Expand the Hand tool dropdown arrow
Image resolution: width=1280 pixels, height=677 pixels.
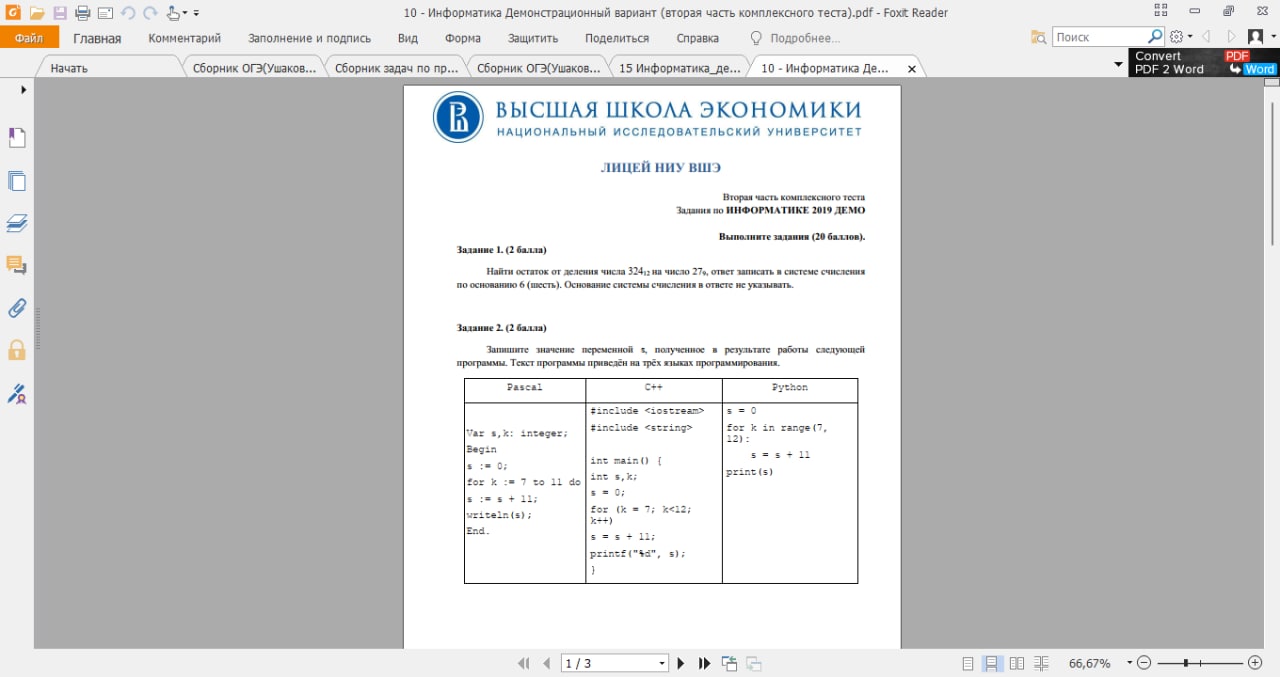pos(185,13)
